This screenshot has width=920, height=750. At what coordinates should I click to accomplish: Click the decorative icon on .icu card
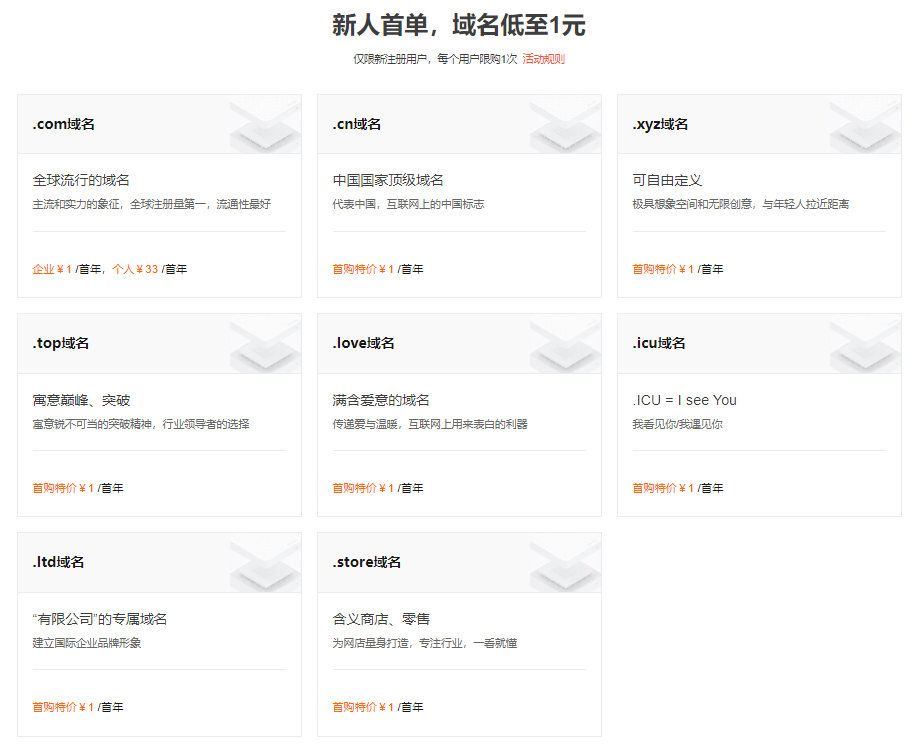click(865, 343)
